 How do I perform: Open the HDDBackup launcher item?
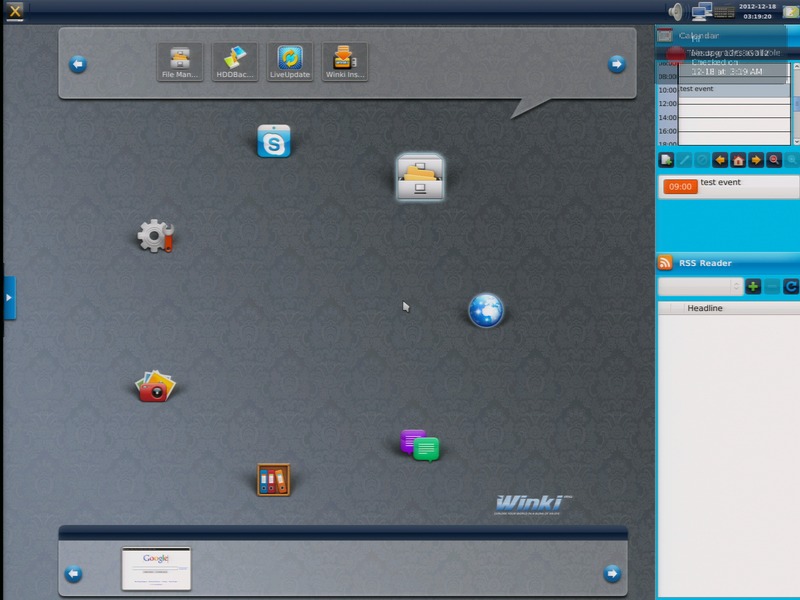[x=235, y=62]
